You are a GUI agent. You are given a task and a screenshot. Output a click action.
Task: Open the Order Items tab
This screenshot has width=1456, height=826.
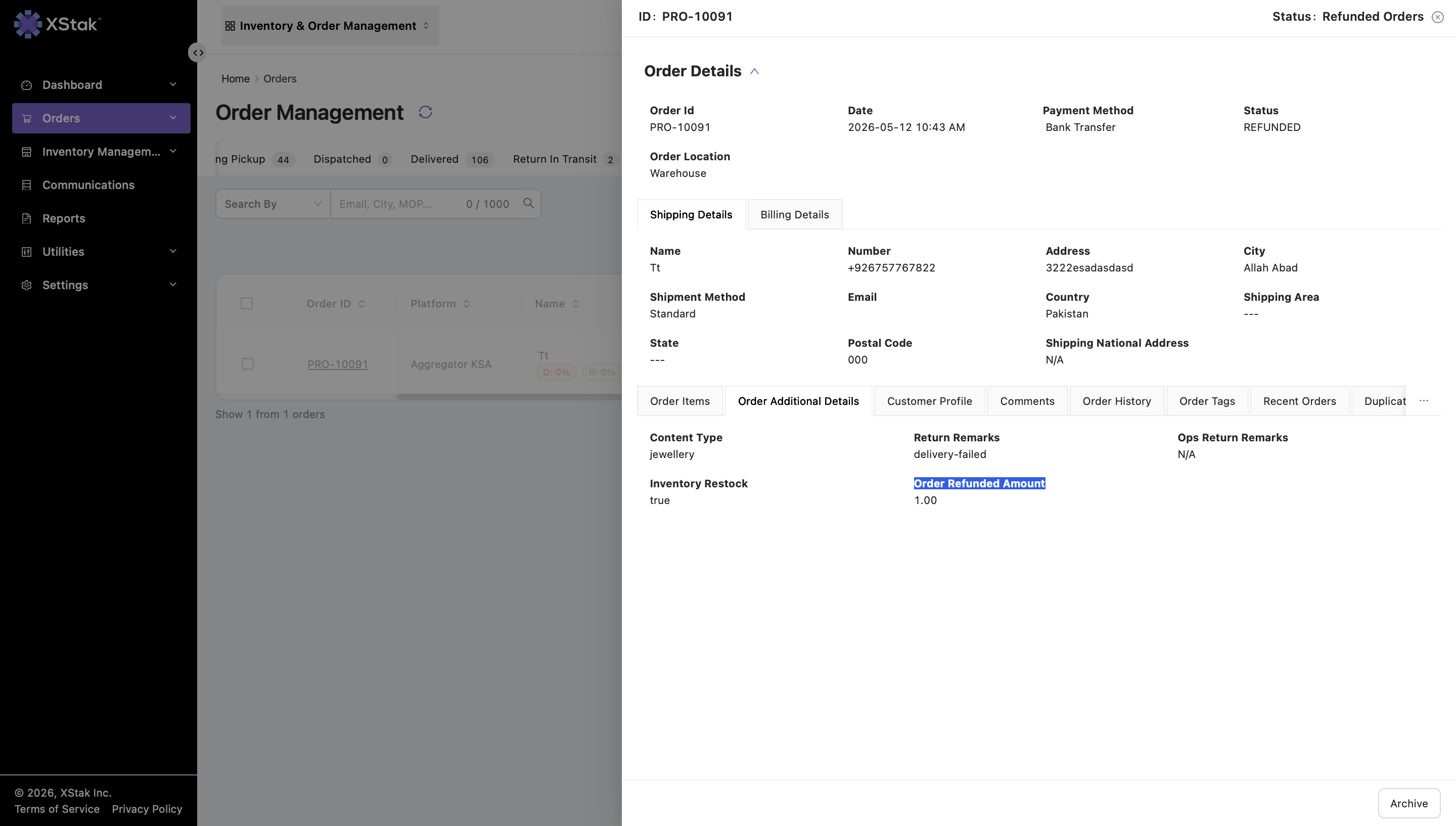(679, 401)
